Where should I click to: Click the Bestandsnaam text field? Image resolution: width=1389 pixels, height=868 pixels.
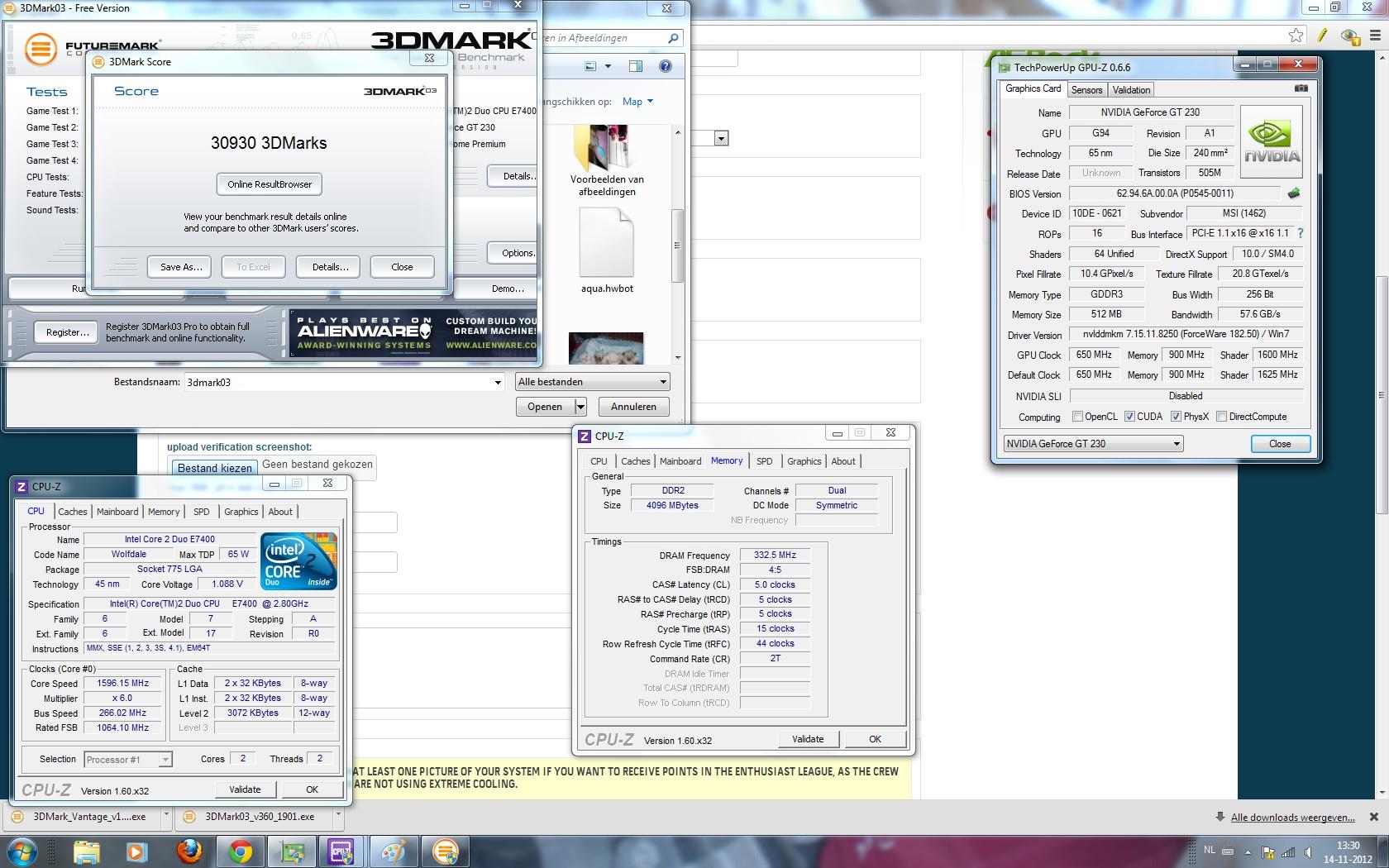click(x=337, y=382)
